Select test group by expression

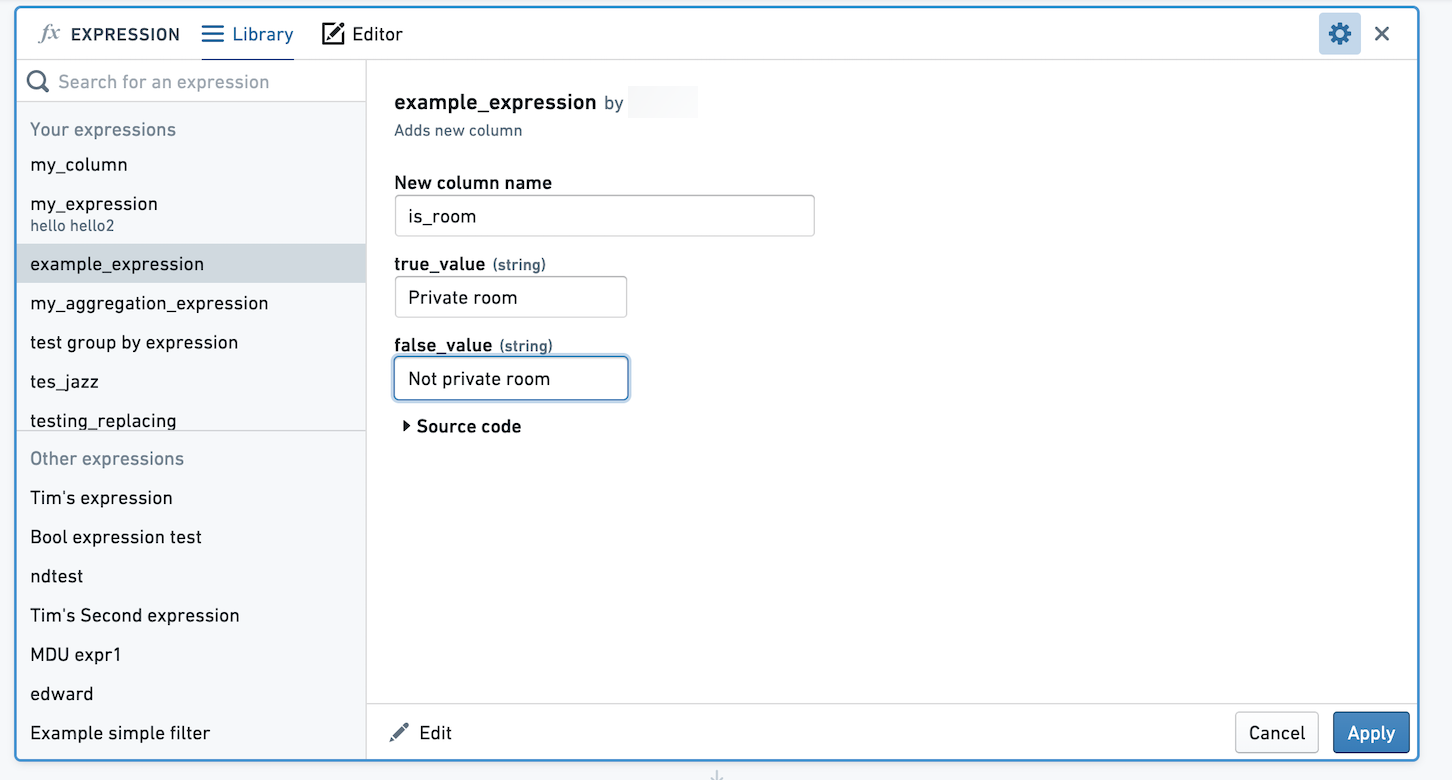pos(191,342)
